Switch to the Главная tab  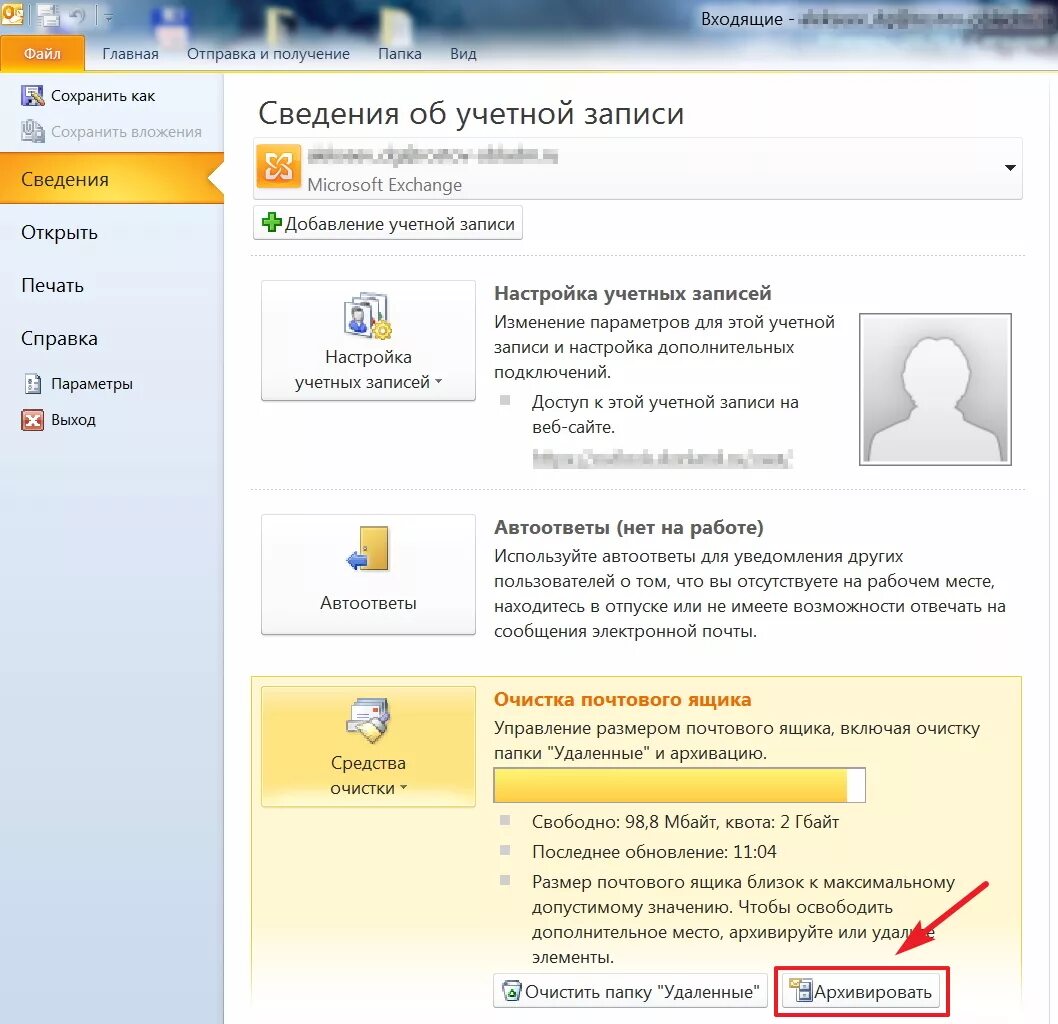pos(130,54)
